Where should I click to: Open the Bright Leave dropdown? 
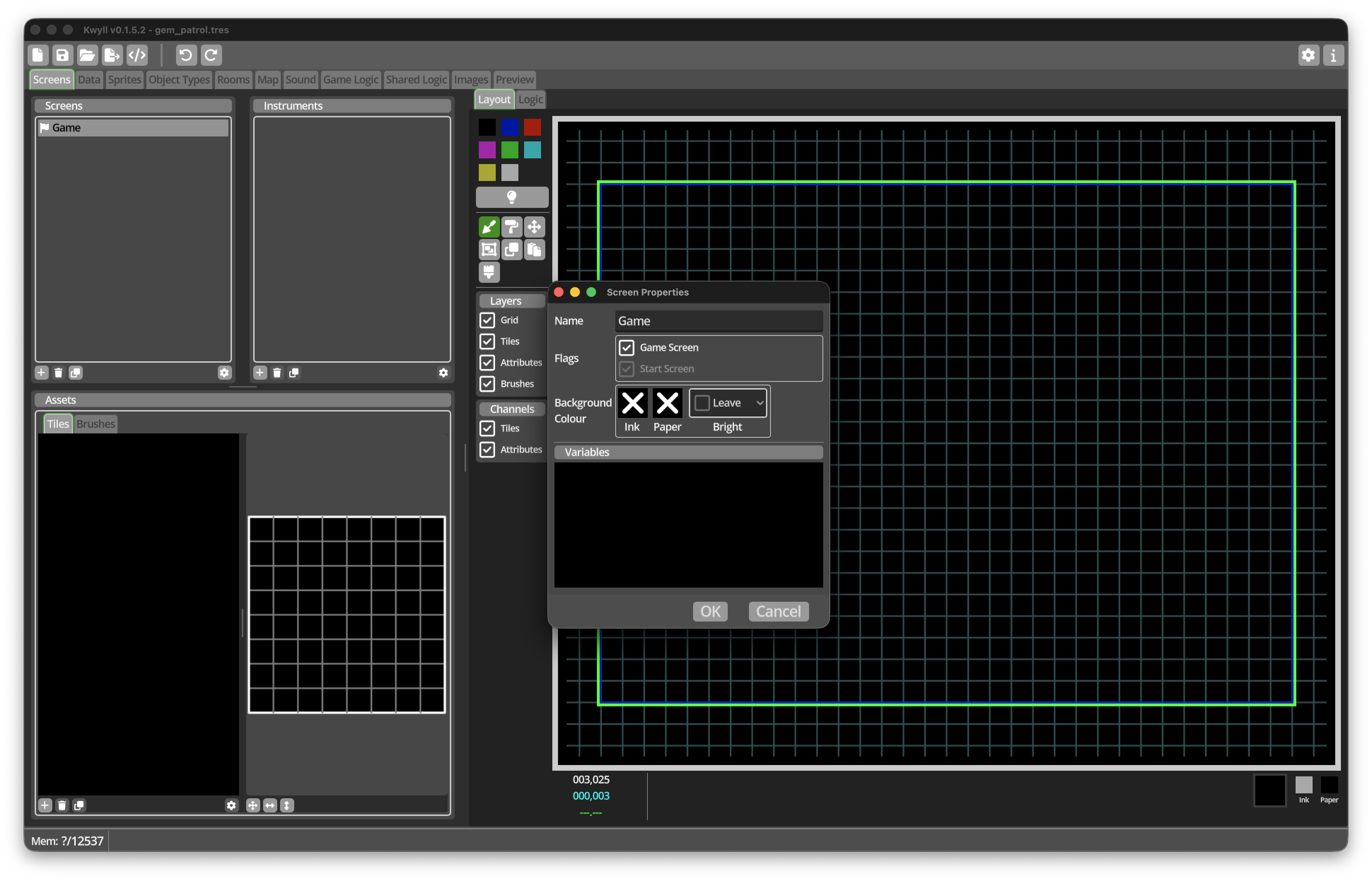point(728,403)
